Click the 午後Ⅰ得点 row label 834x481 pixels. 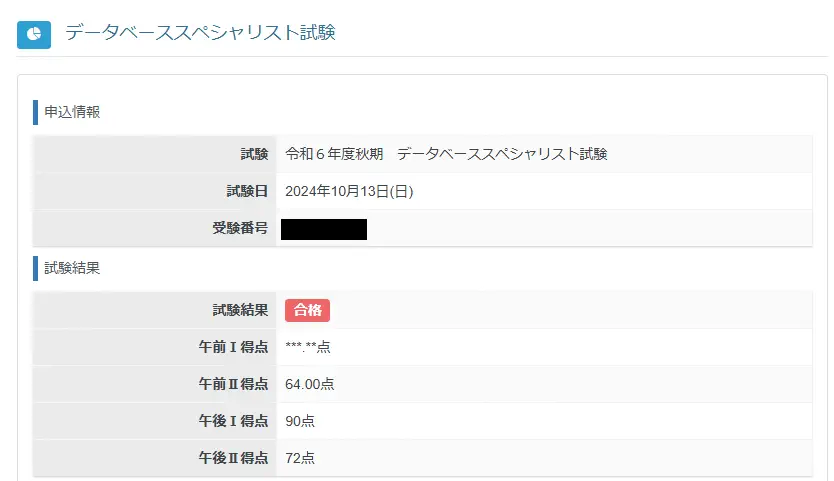click(233, 421)
